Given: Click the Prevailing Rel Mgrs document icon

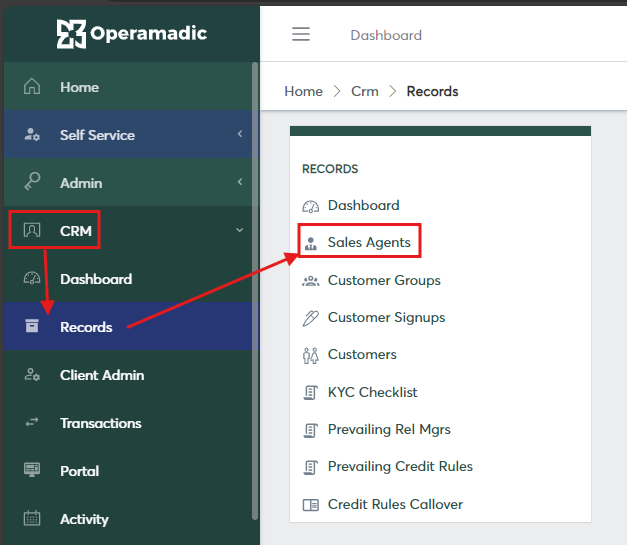Looking at the screenshot, I should point(311,430).
